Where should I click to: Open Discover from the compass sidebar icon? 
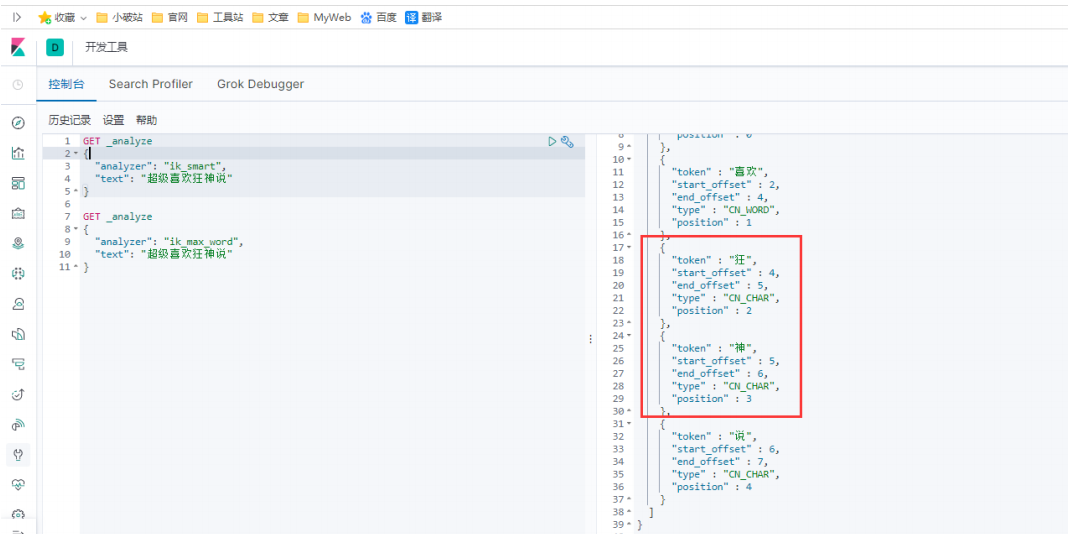coord(18,123)
